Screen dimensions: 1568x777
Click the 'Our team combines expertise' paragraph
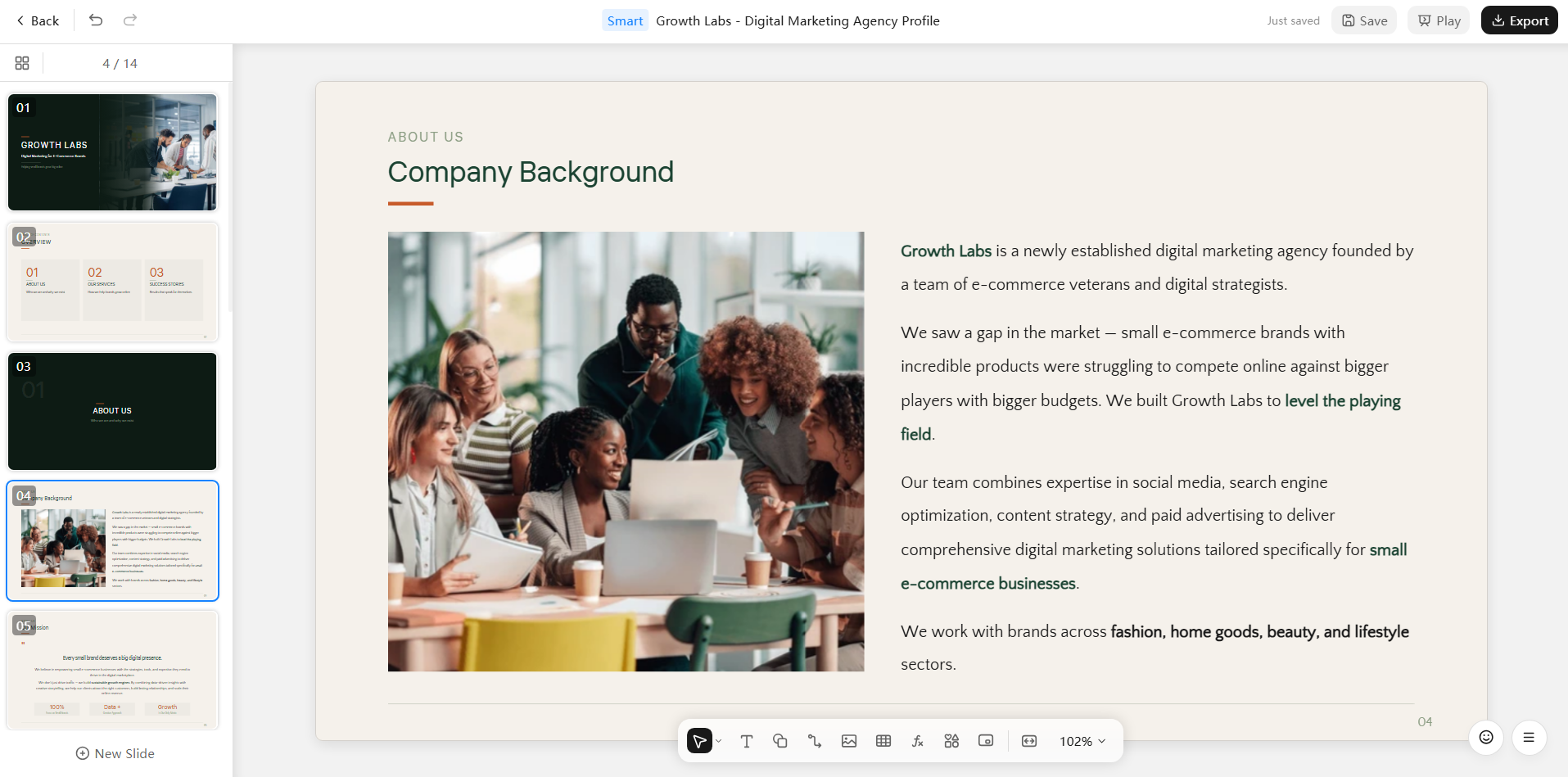[1154, 533]
